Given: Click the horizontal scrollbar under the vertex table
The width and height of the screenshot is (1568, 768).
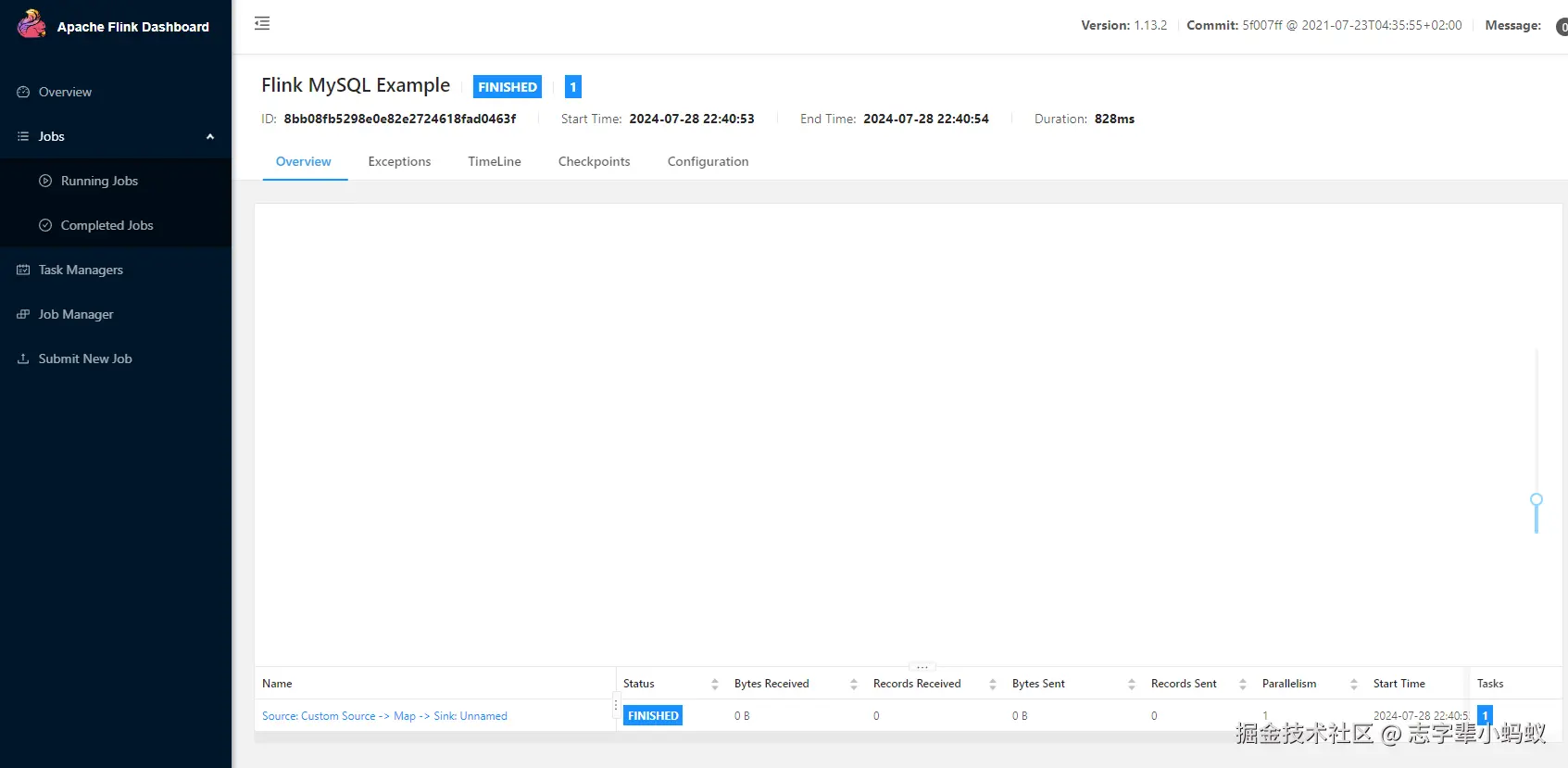Looking at the screenshot, I should [908, 738].
